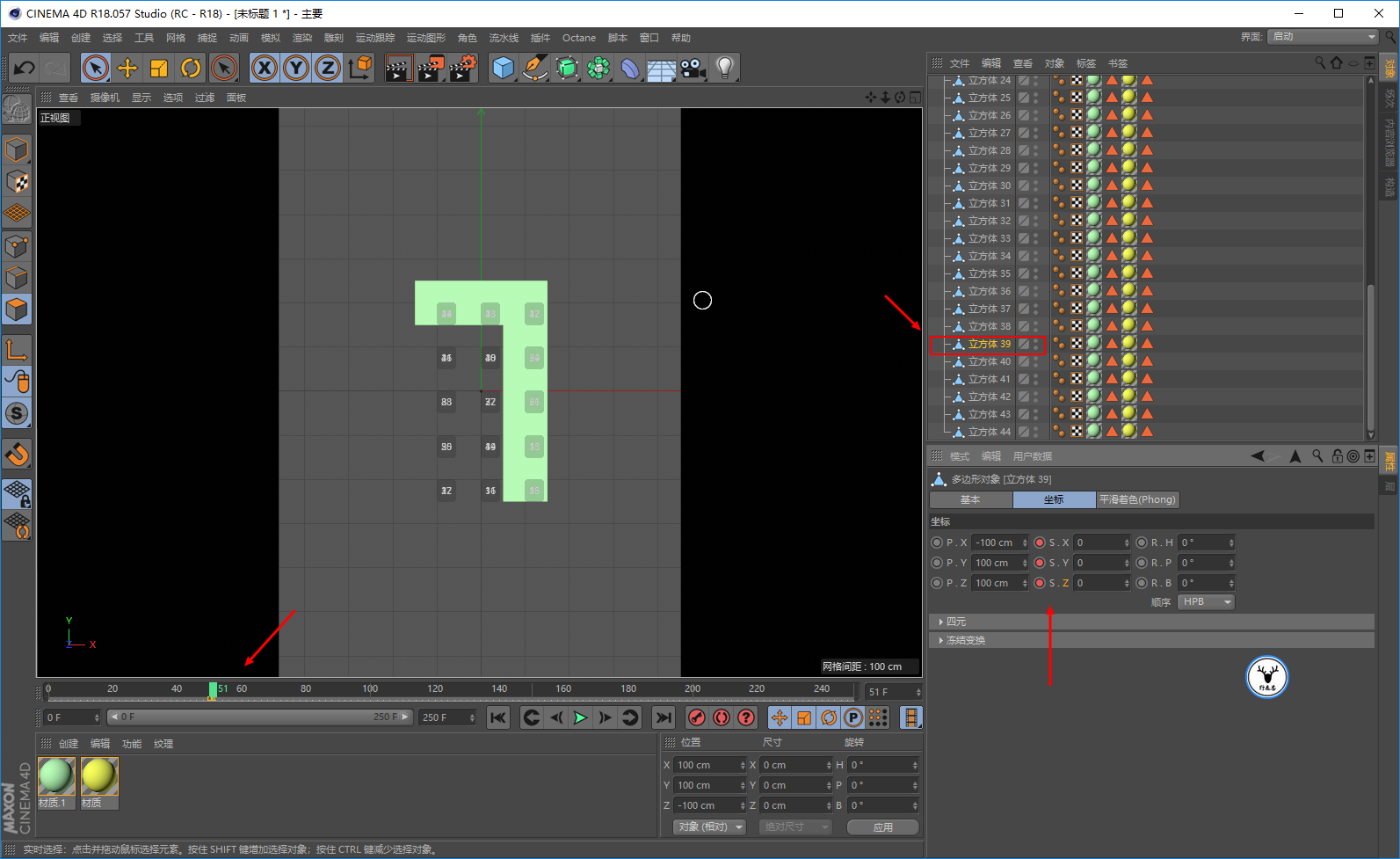Switch to polygons mode
This screenshot has height=859, width=1400.
point(17,309)
